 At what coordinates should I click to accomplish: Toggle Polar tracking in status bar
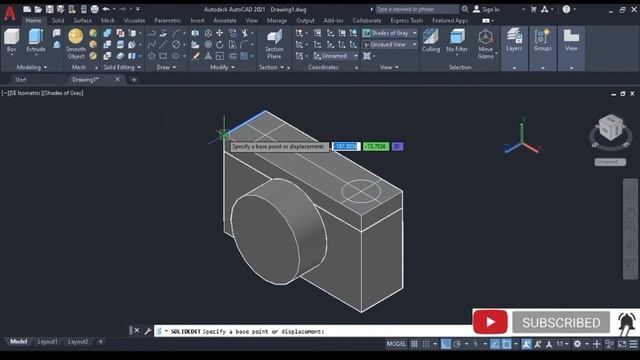pyautogui.click(x=457, y=344)
